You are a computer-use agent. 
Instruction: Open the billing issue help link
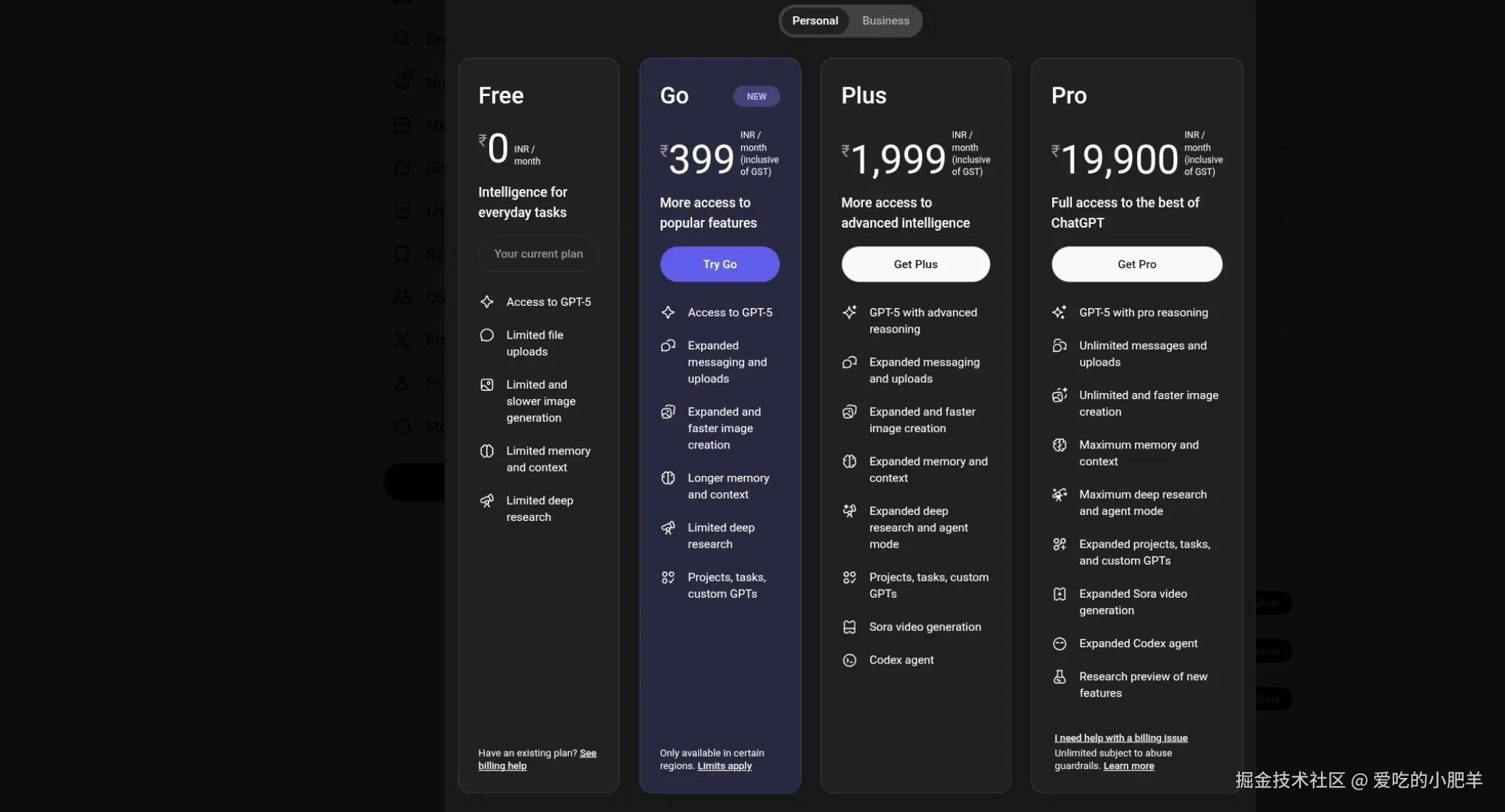[x=1121, y=737]
